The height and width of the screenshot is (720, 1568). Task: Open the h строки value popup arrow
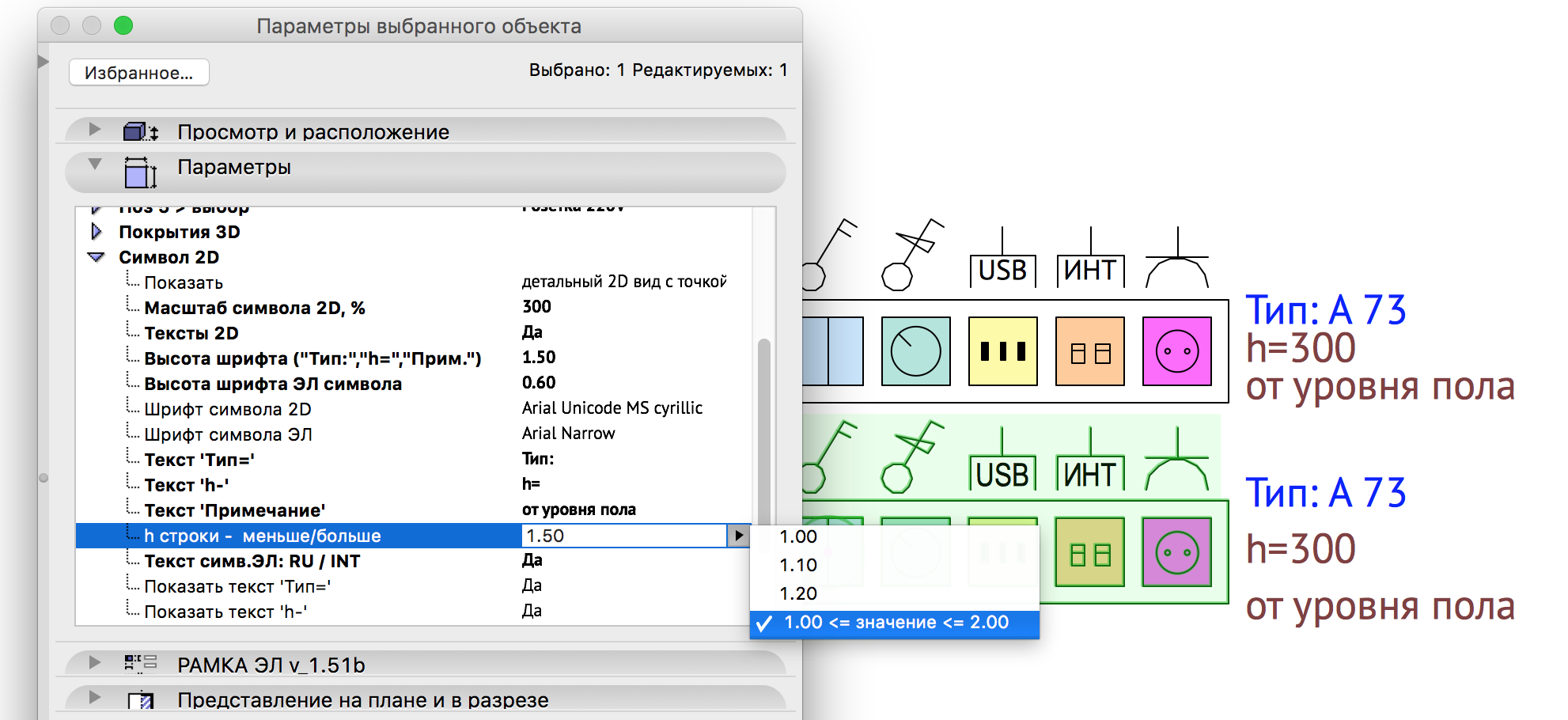738,536
